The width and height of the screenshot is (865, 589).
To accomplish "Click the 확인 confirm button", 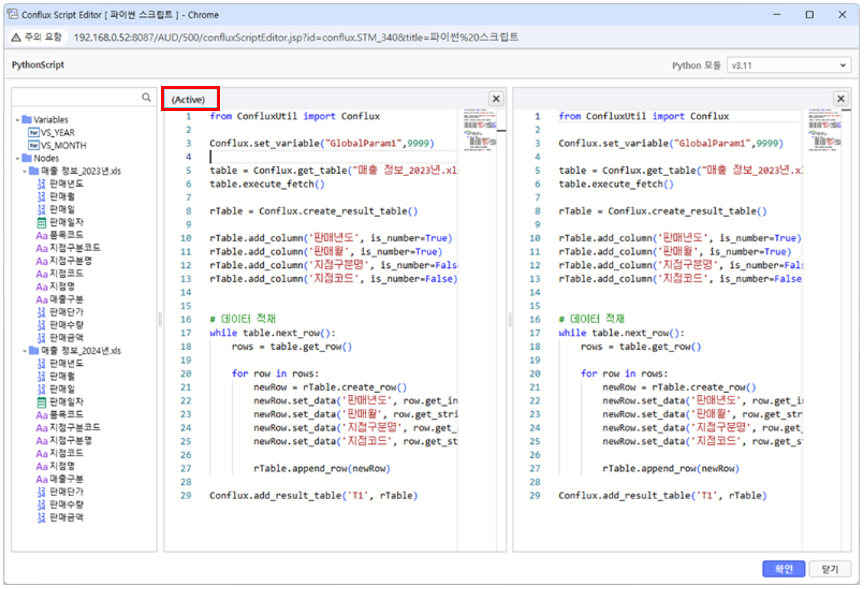I will (x=783, y=568).
